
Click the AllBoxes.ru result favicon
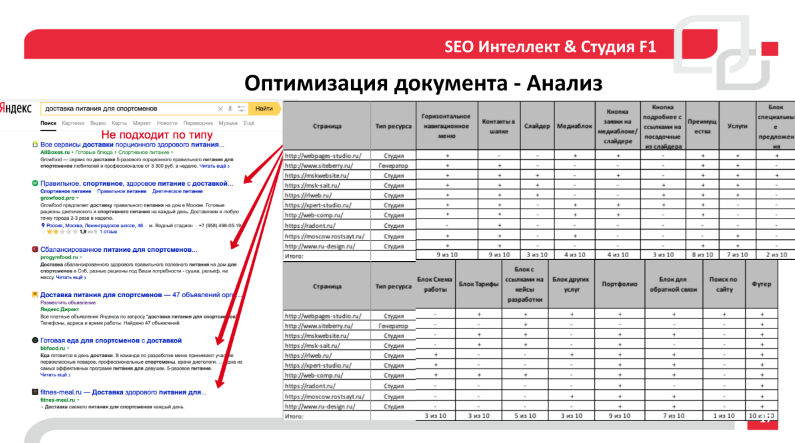[35, 144]
